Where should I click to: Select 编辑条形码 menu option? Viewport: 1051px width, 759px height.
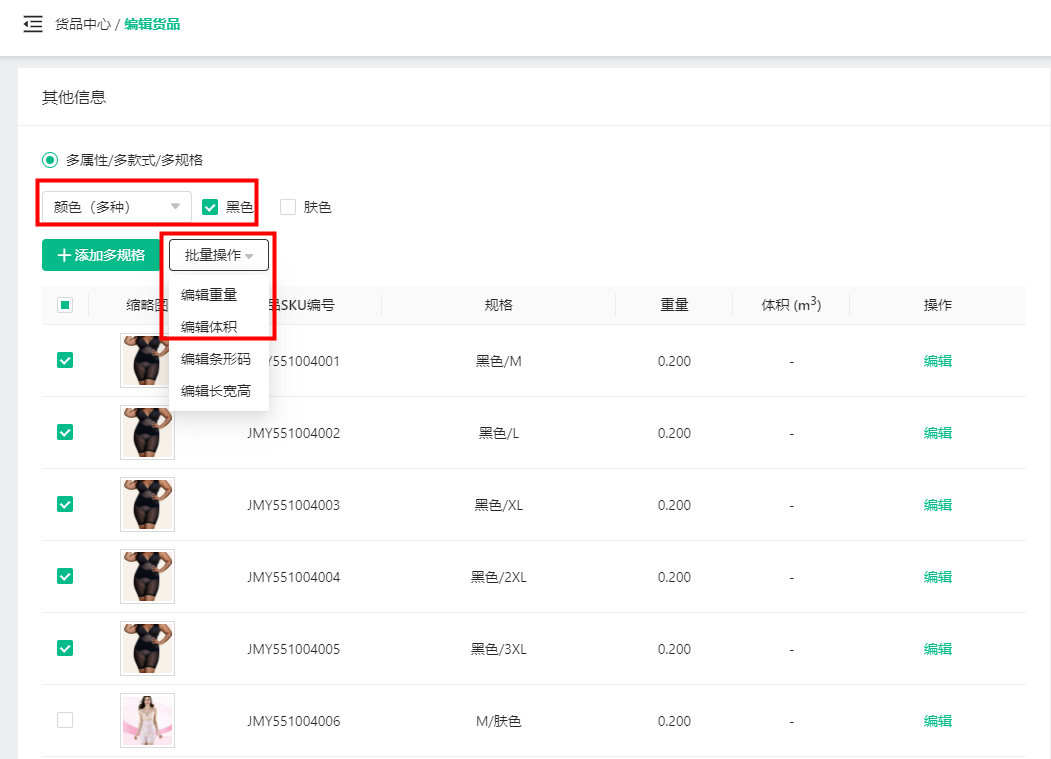(216, 359)
